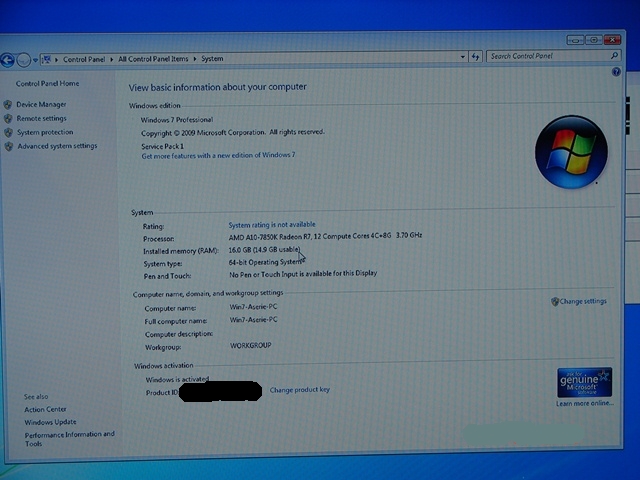Screen dimensions: 640x480
Task: Open System protection link
Action: [44, 132]
